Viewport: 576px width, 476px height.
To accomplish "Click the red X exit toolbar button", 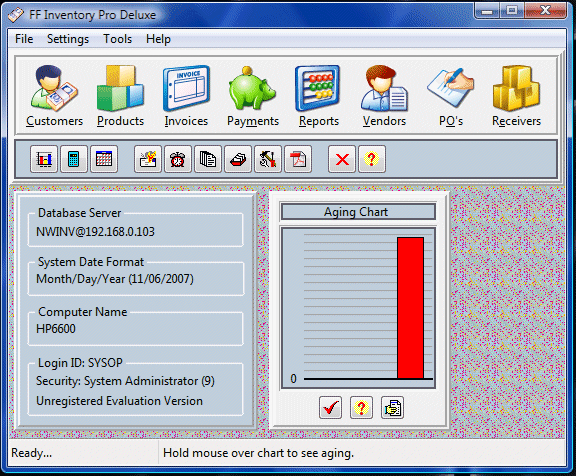I will click(342, 159).
